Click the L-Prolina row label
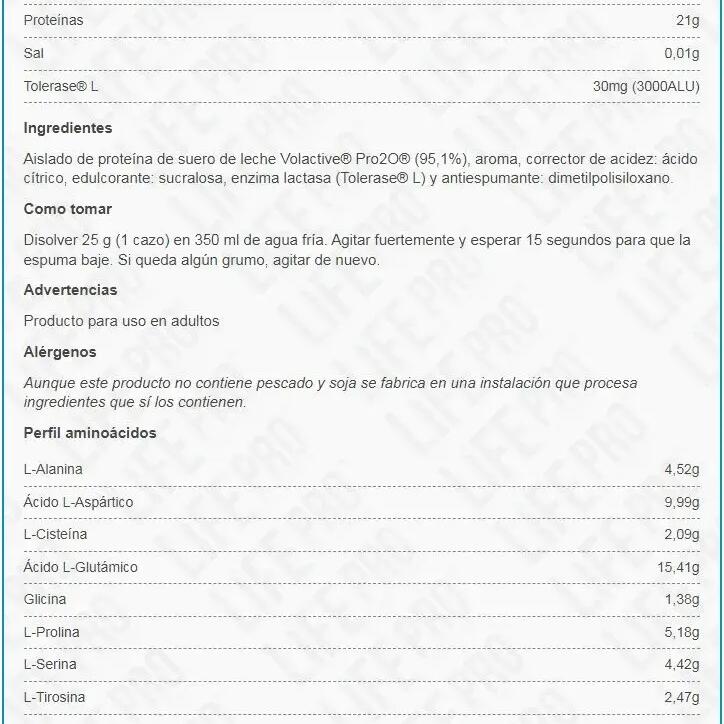 pyautogui.click(x=51, y=632)
